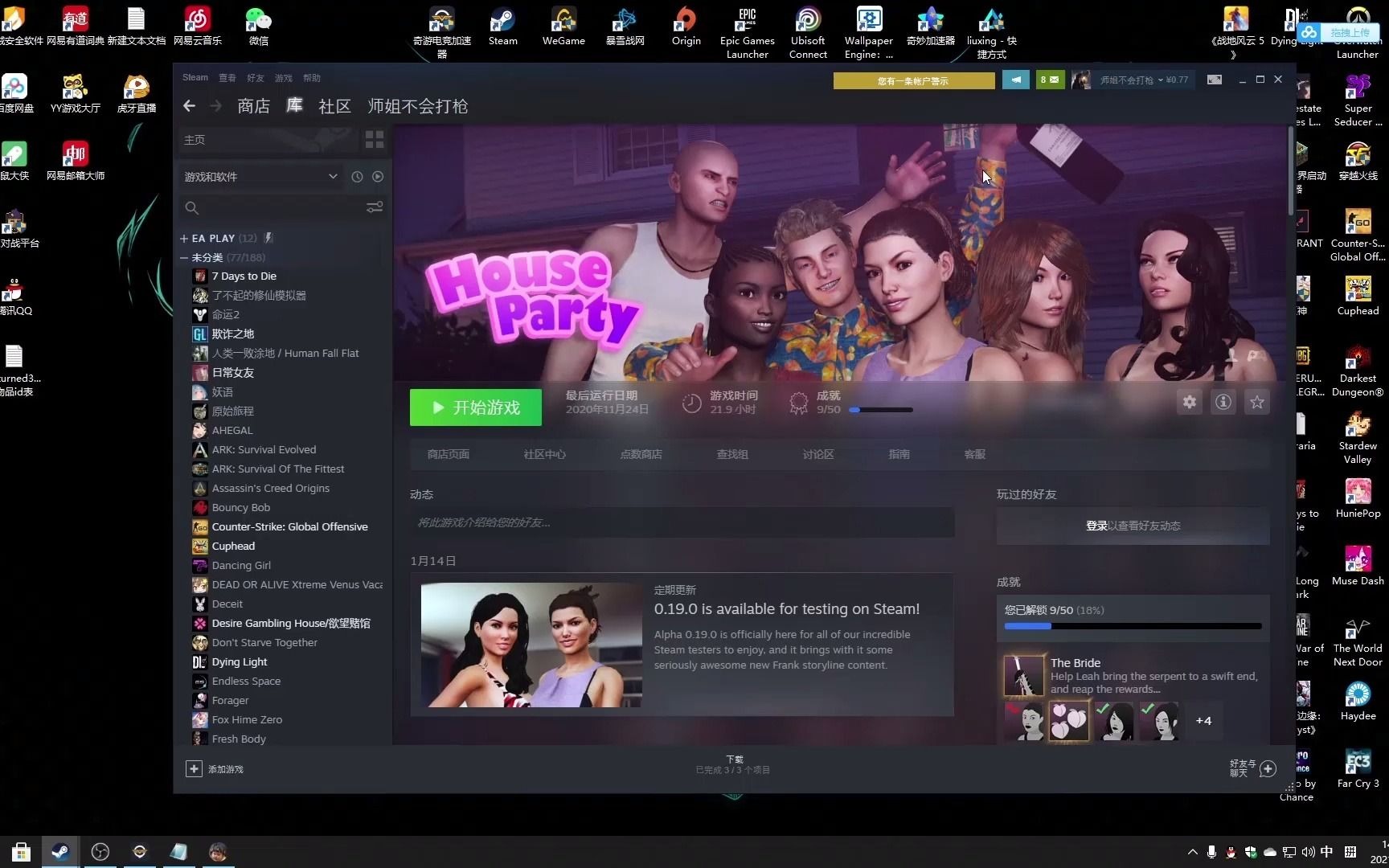Click the library search magnifier
This screenshot has width=1389, height=868.
coord(191,208)
